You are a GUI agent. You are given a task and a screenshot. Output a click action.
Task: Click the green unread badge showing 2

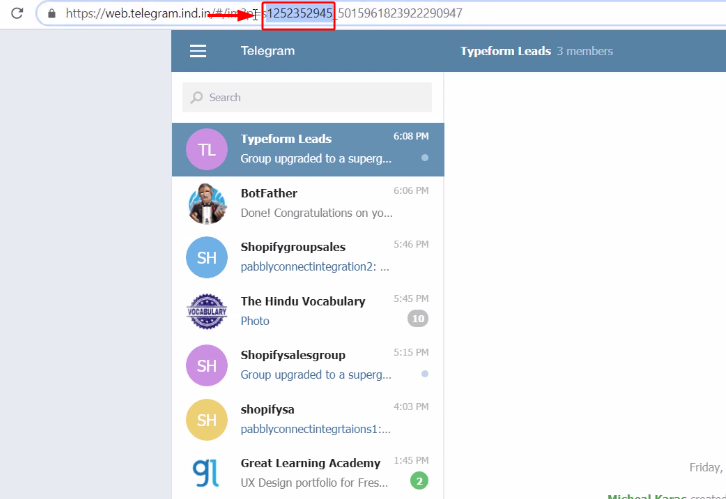coord(419,481)
